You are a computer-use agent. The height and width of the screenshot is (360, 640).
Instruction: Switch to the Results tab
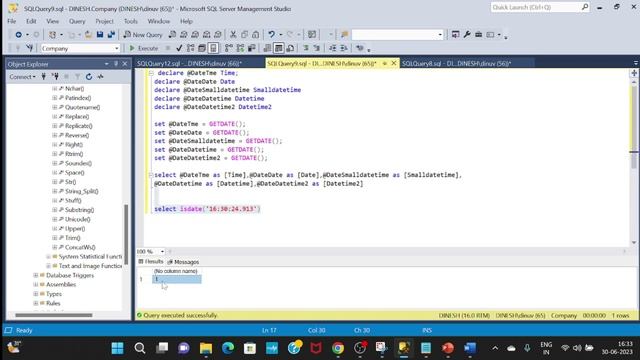(x=151, y=262)
